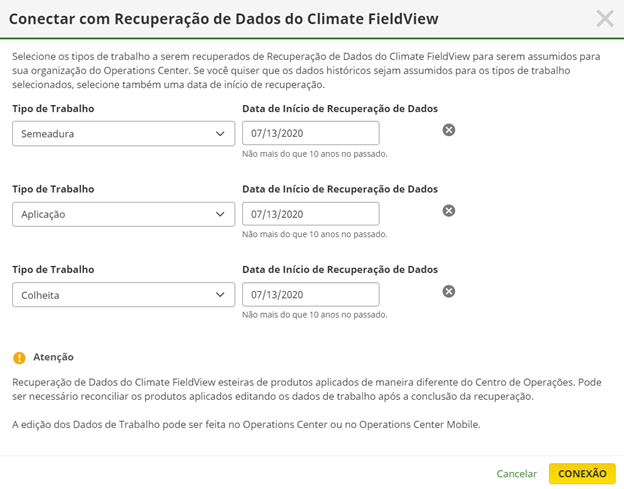Screen dimensions: 624x489
Task: Click the first Tipo de Trabalho label
Action: click(53, 109)
